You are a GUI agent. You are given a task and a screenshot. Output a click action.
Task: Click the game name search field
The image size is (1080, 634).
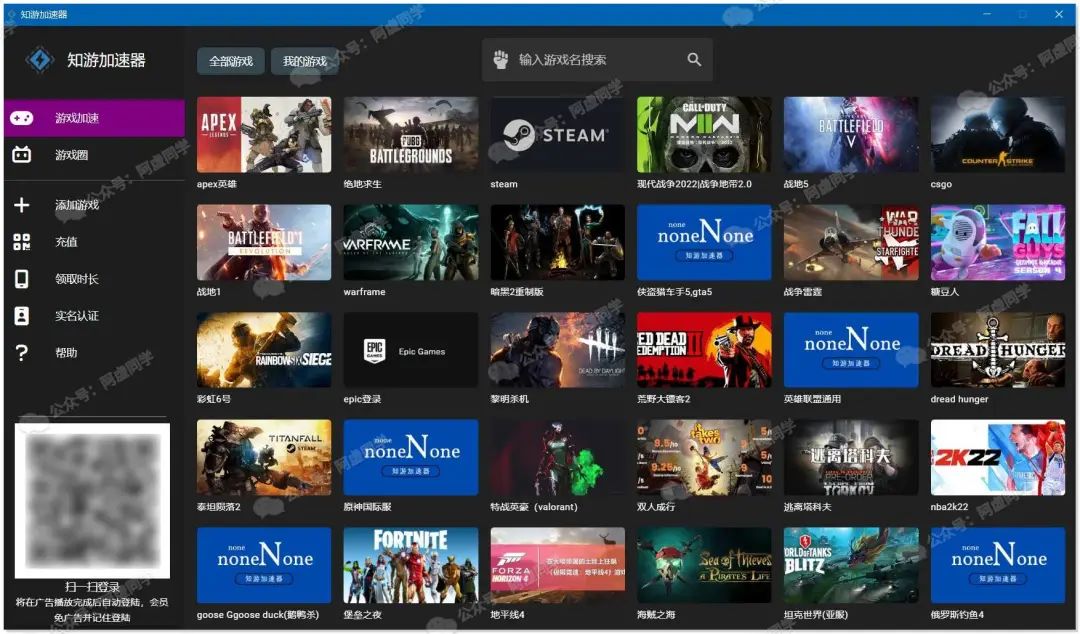pos(597,60)
